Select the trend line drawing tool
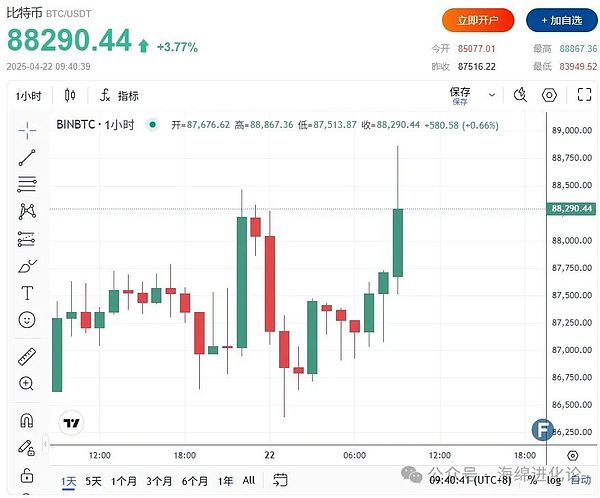The height and width of the screenshot is (498, 600). coord(27,157)
